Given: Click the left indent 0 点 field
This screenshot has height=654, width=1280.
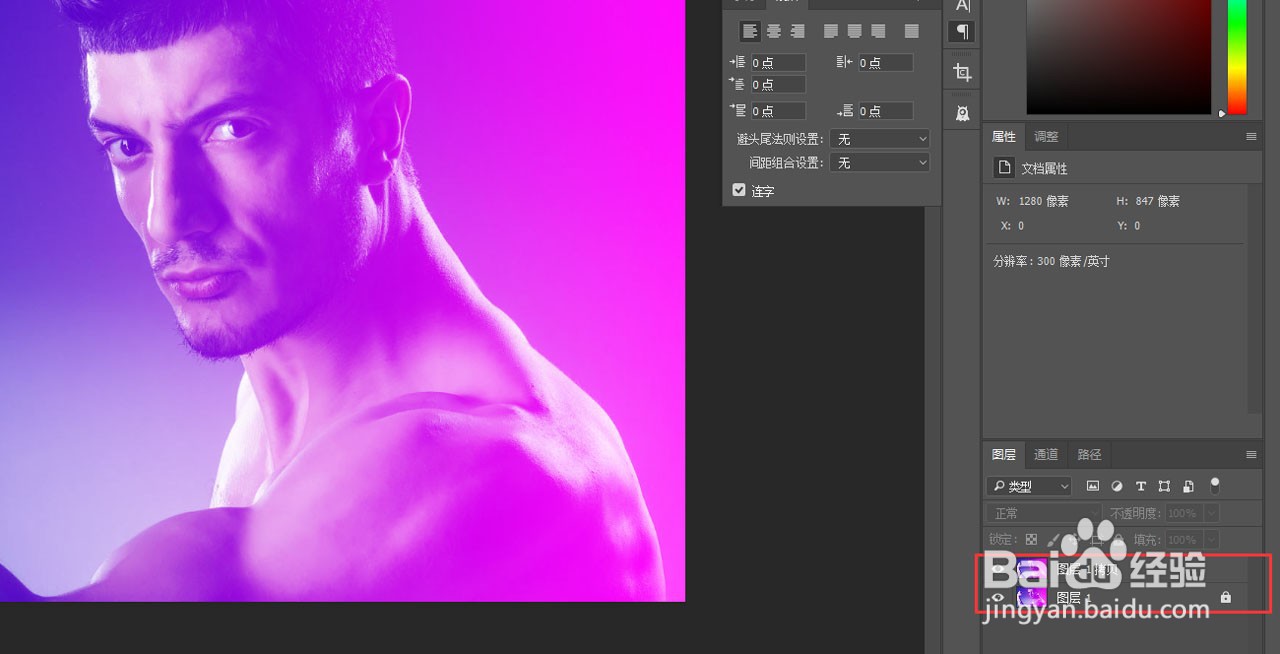Looking at the screenshot, I should pyautogui.click(x=778, y=62).
